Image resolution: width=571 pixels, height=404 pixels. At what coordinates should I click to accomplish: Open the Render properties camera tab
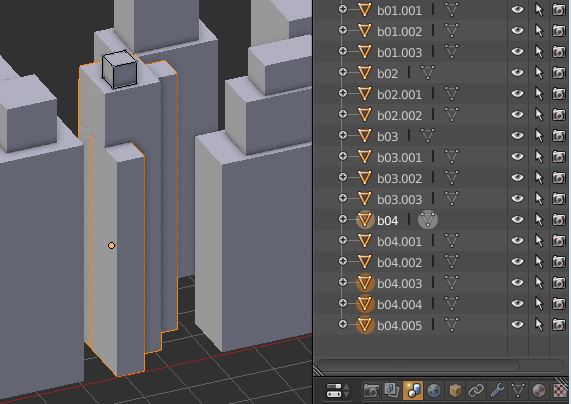pos(371,391)
